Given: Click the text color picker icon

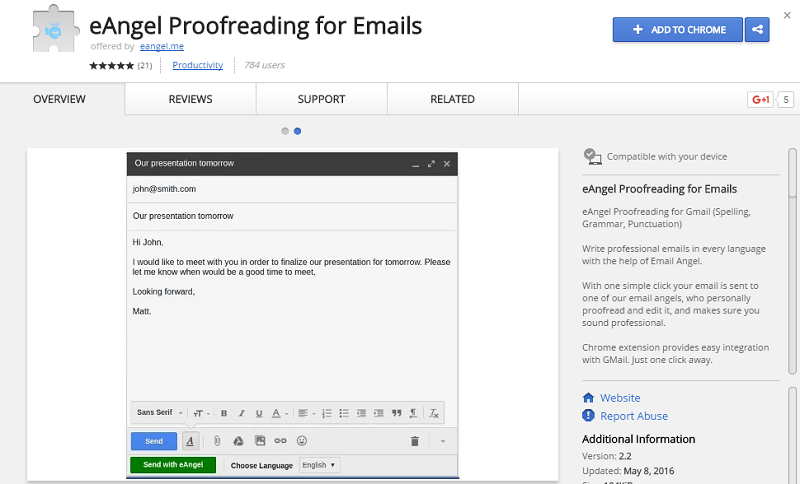Looking at the screenshot, I should [279, 413].
